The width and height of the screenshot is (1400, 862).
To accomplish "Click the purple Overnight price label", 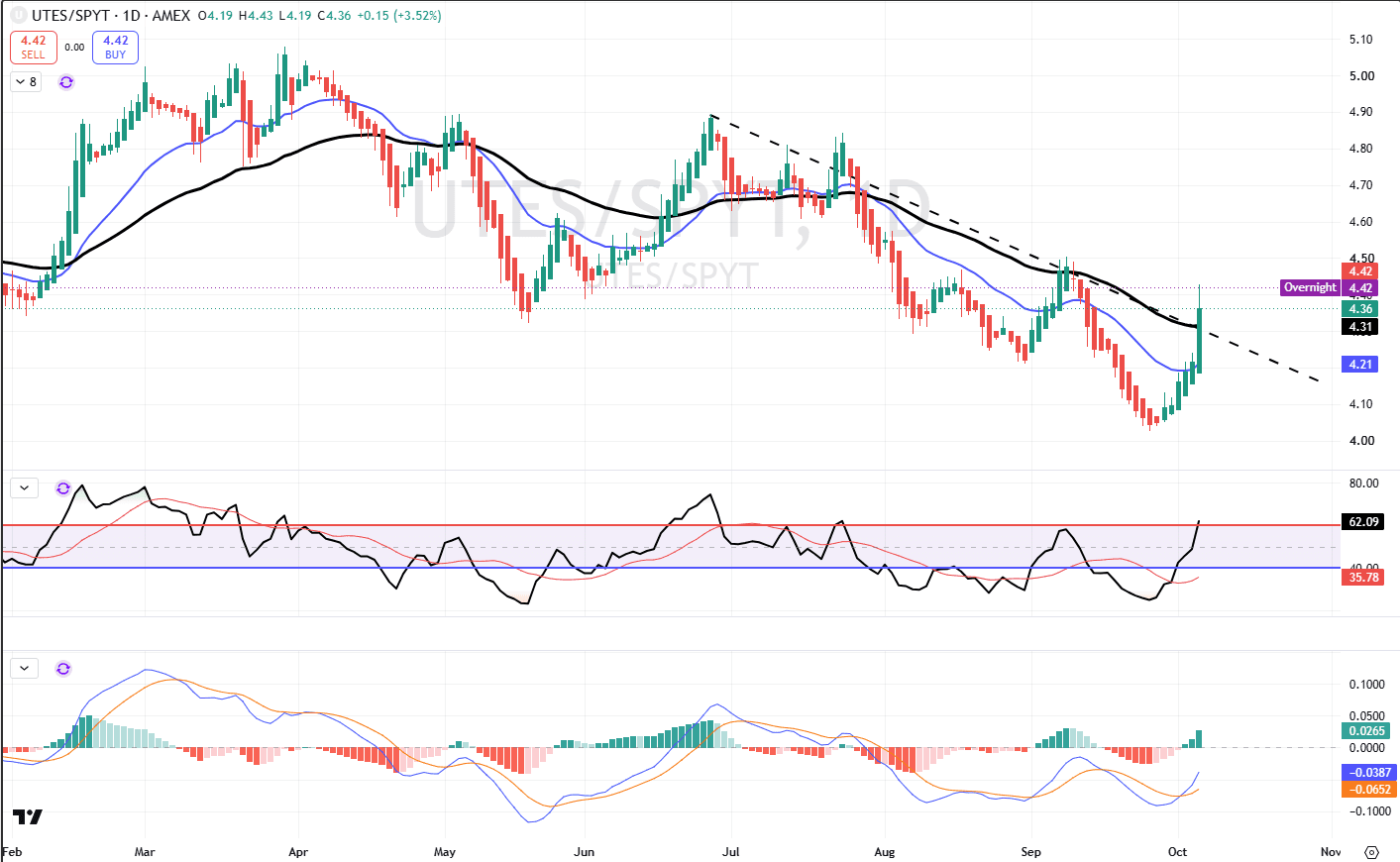I will click(x=1310, y=287).
